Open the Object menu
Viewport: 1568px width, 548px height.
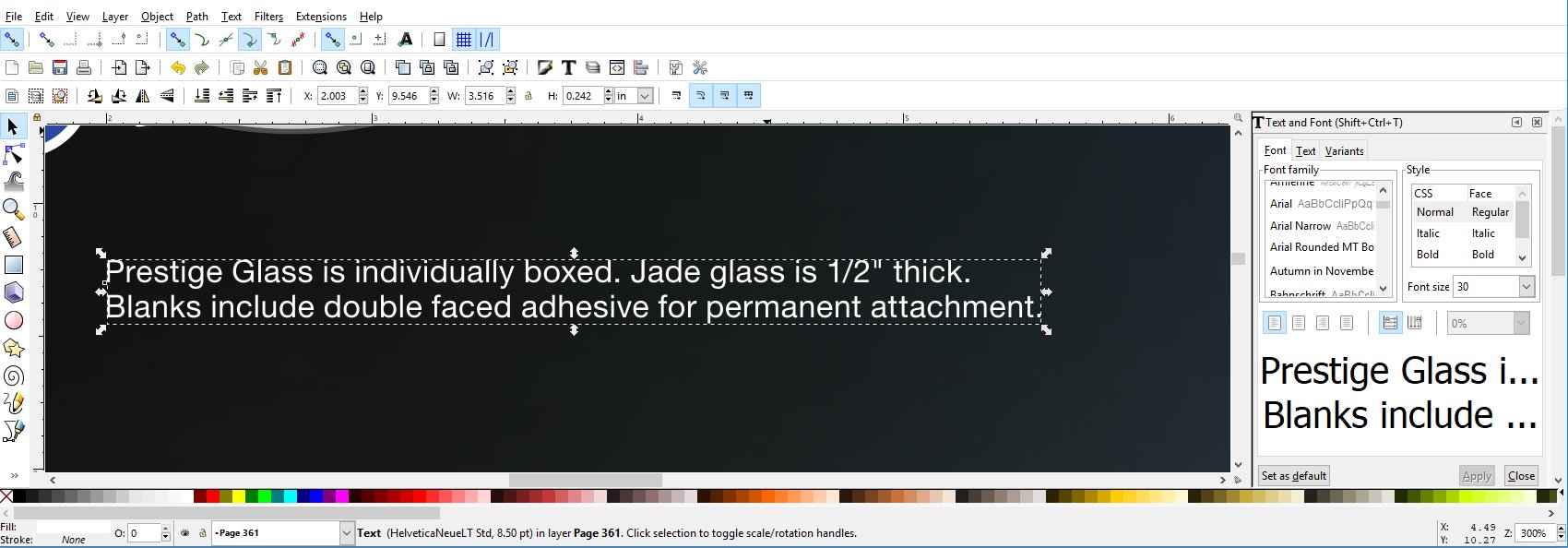tap(157, 17)
